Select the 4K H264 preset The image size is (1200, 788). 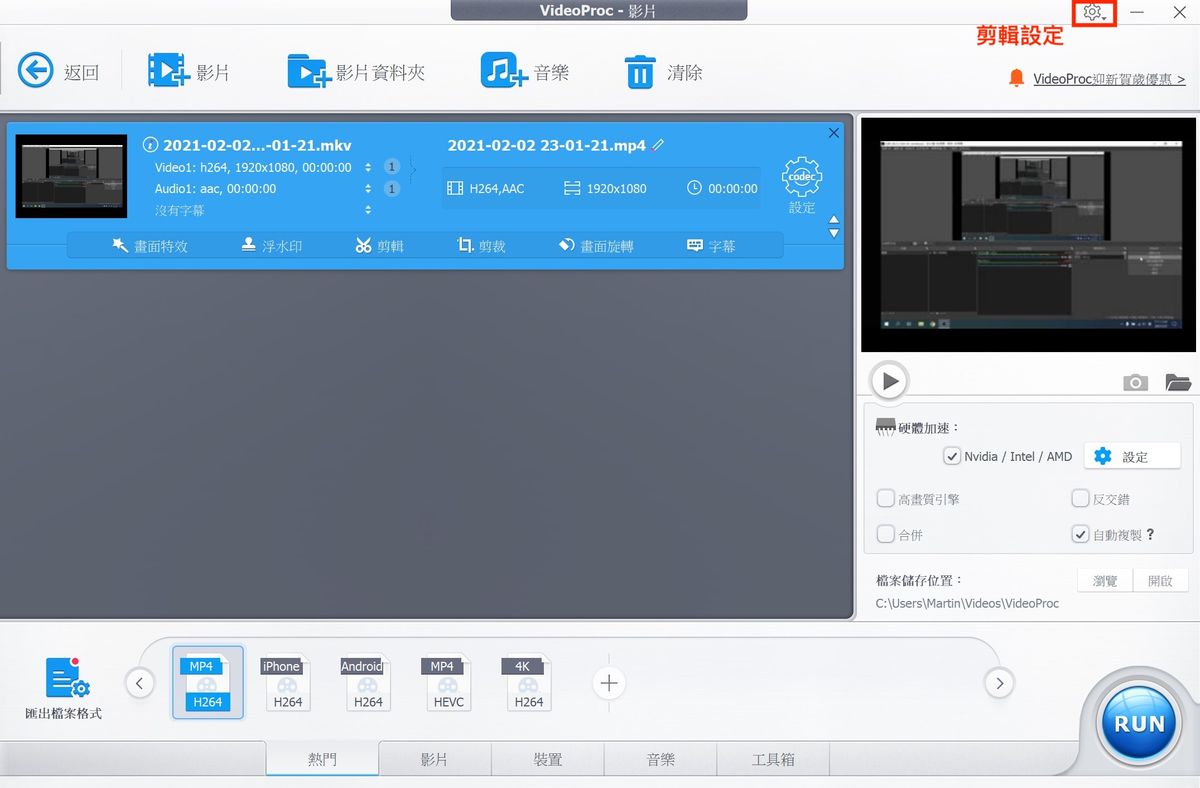(528, 683)
